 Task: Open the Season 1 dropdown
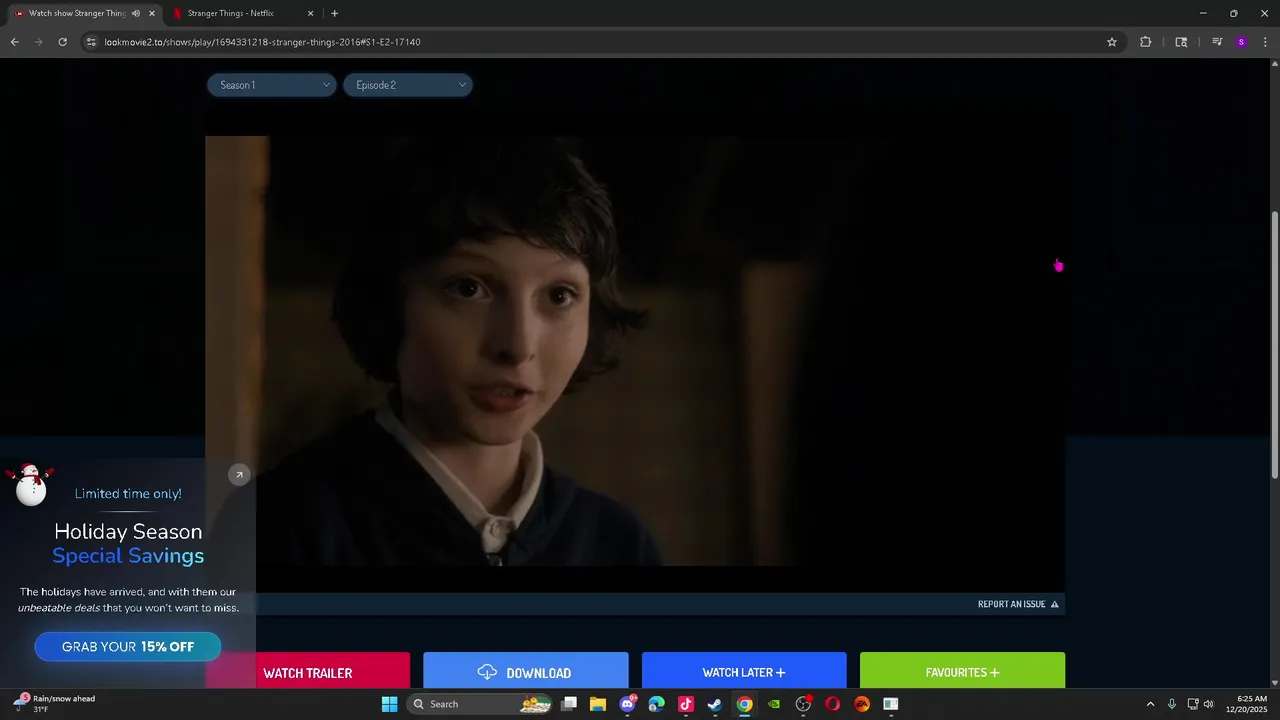point(271,85)
